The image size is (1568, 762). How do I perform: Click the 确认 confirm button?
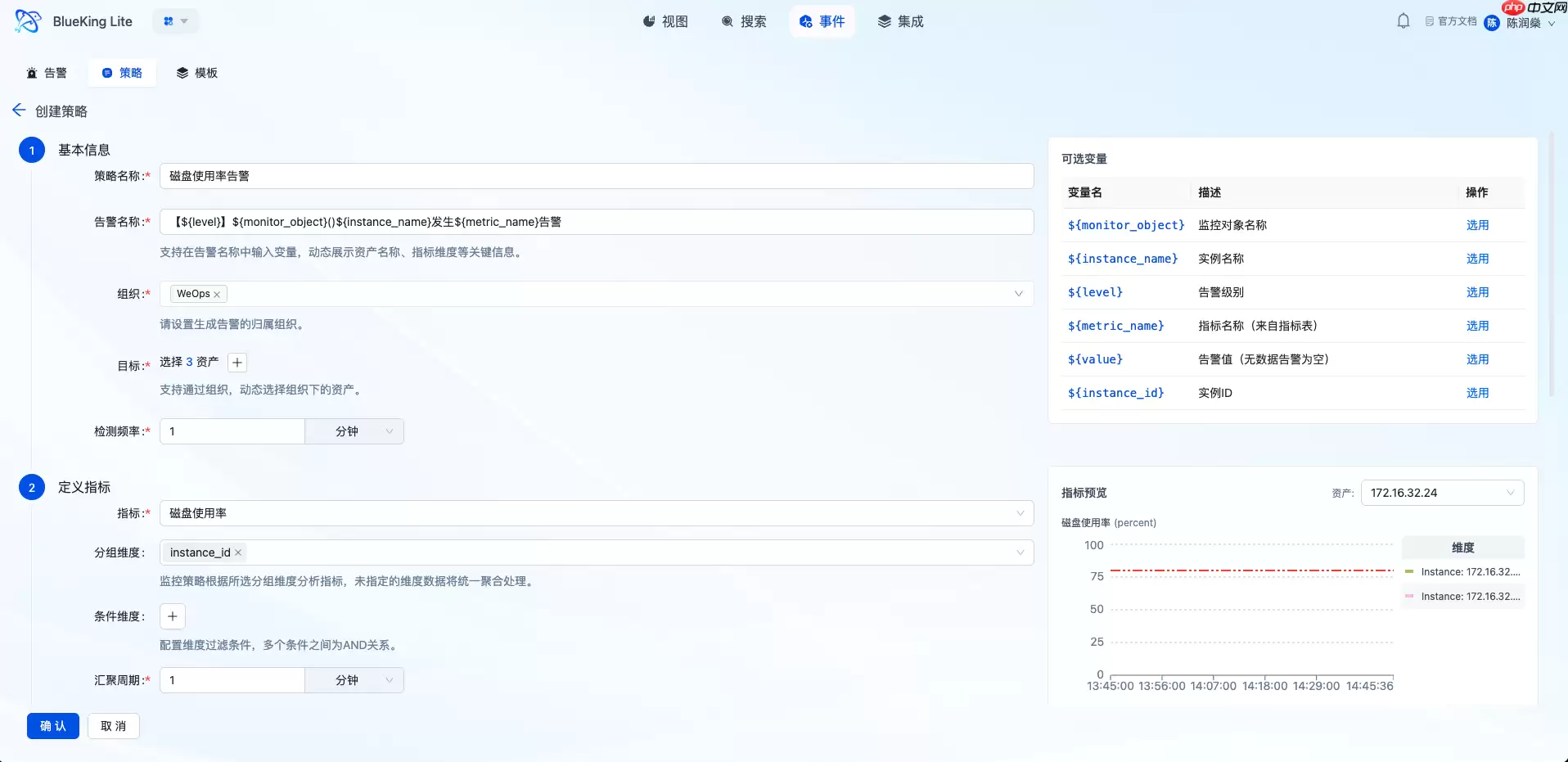click(52, 726)
